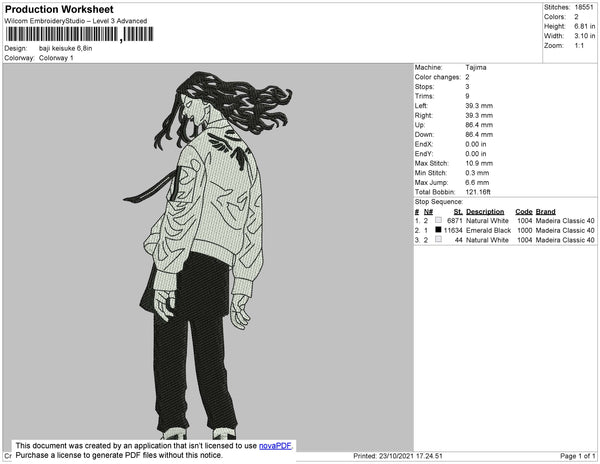600x464 pixels.
Task: Click the Max Jump value 6.6 mm
Action: click(477, 182)
